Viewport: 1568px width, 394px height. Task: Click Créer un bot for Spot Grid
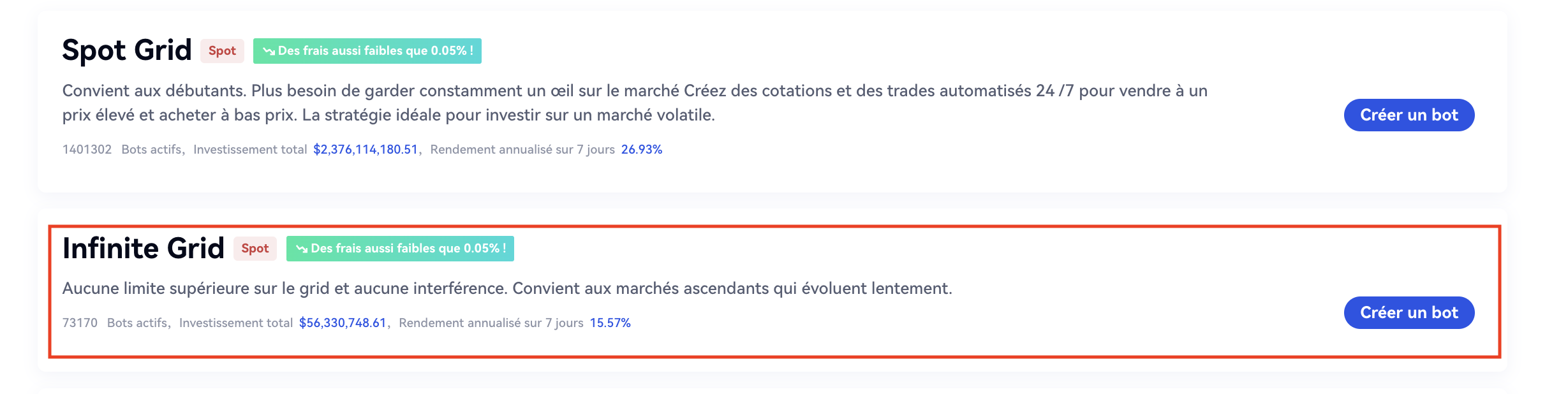point(1409,115)
